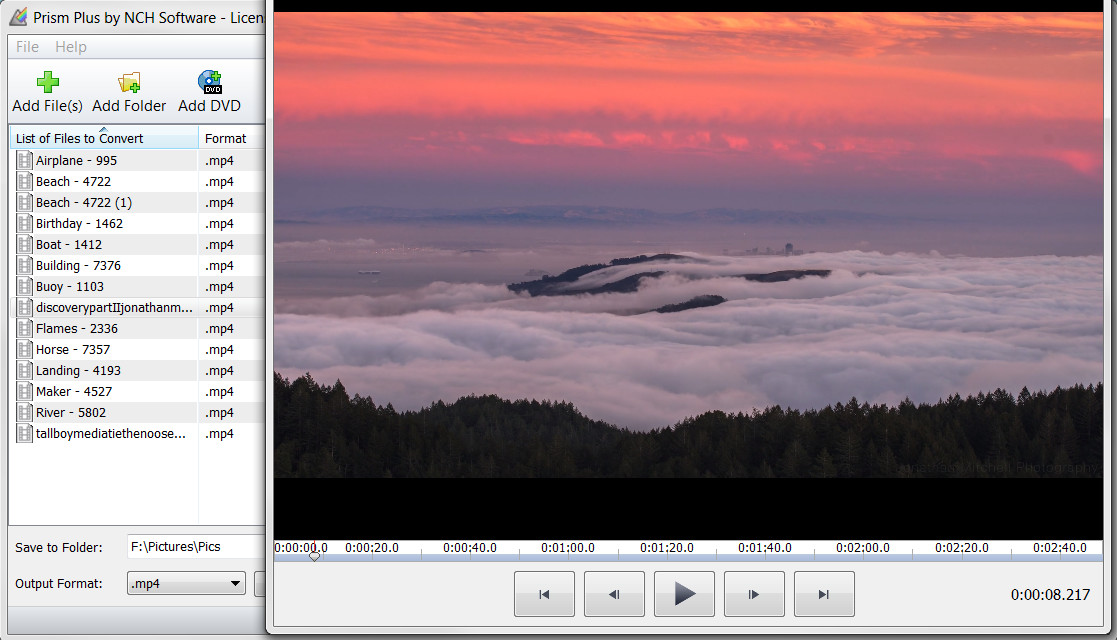Open the Help menu

coord(70,46)
